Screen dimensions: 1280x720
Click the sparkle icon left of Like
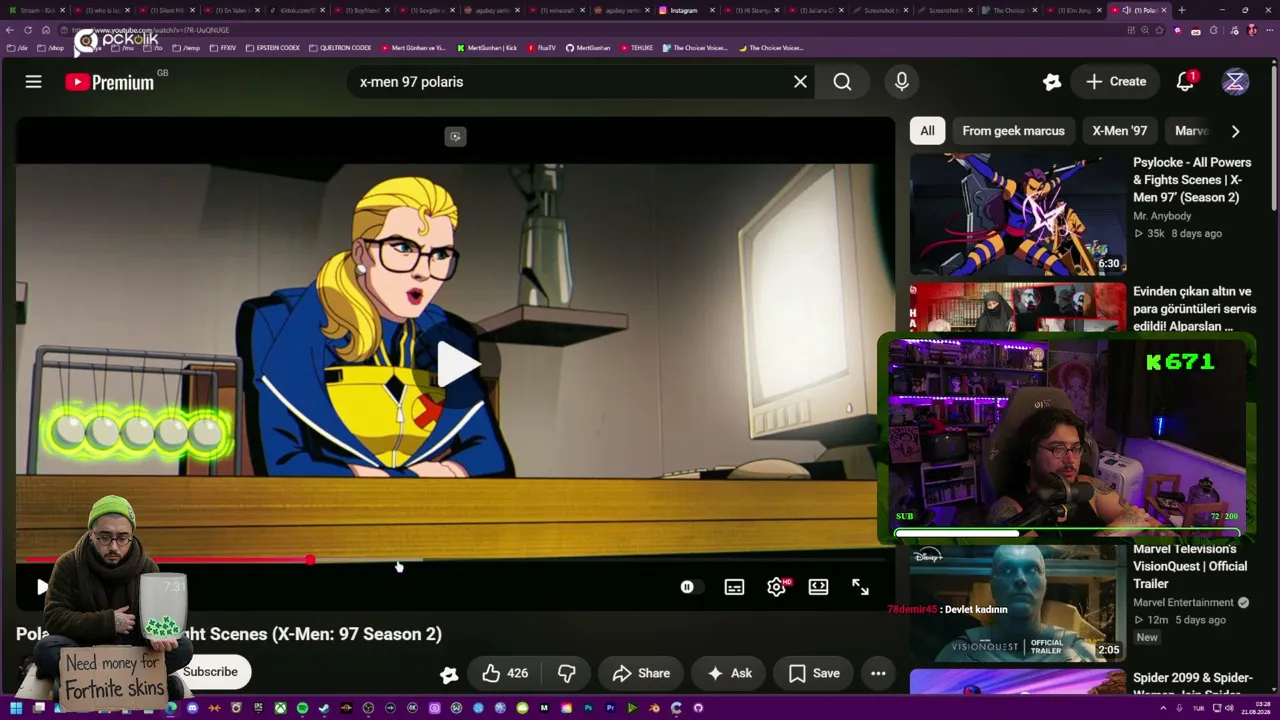(449, 674)
